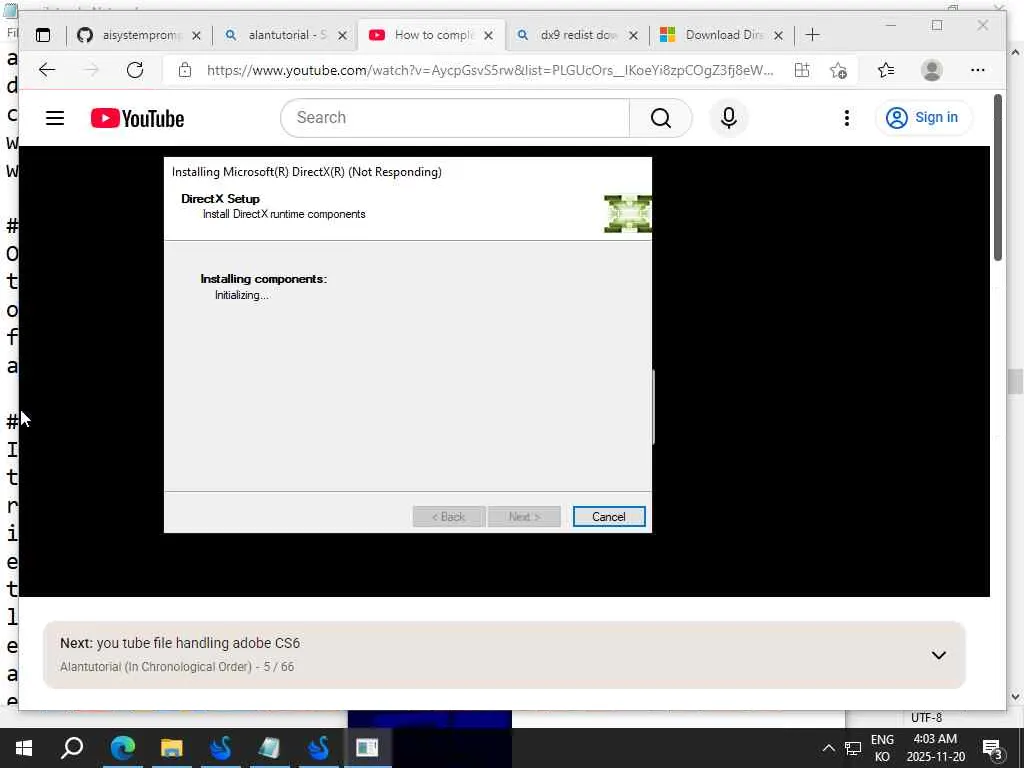Image resolution: width=1024 pixels, height=768 pixels.
Task: Sign in to YouTube
Action: [x=923, y=118]
